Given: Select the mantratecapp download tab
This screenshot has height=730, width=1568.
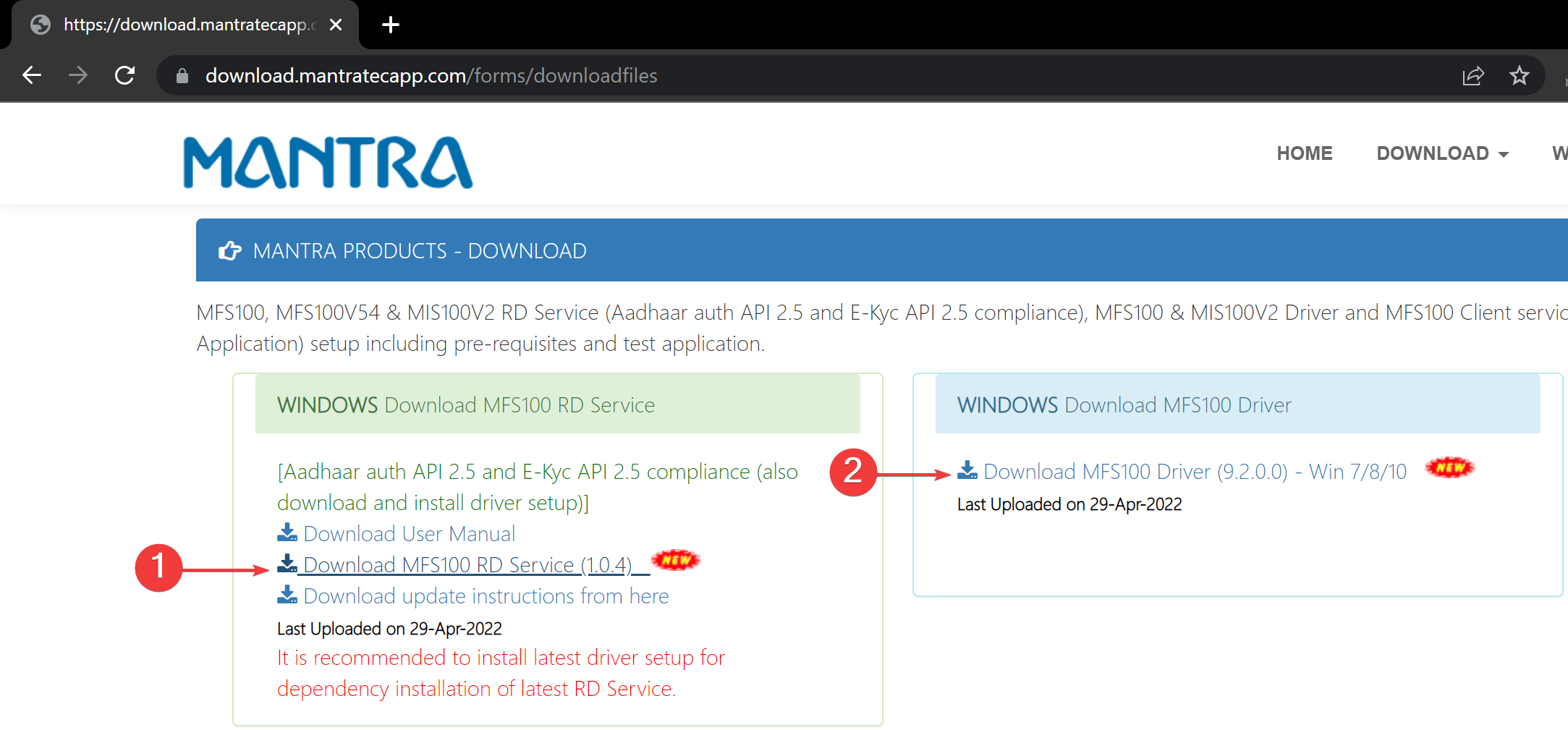Looking at the screenshot, I should point(185,25).
